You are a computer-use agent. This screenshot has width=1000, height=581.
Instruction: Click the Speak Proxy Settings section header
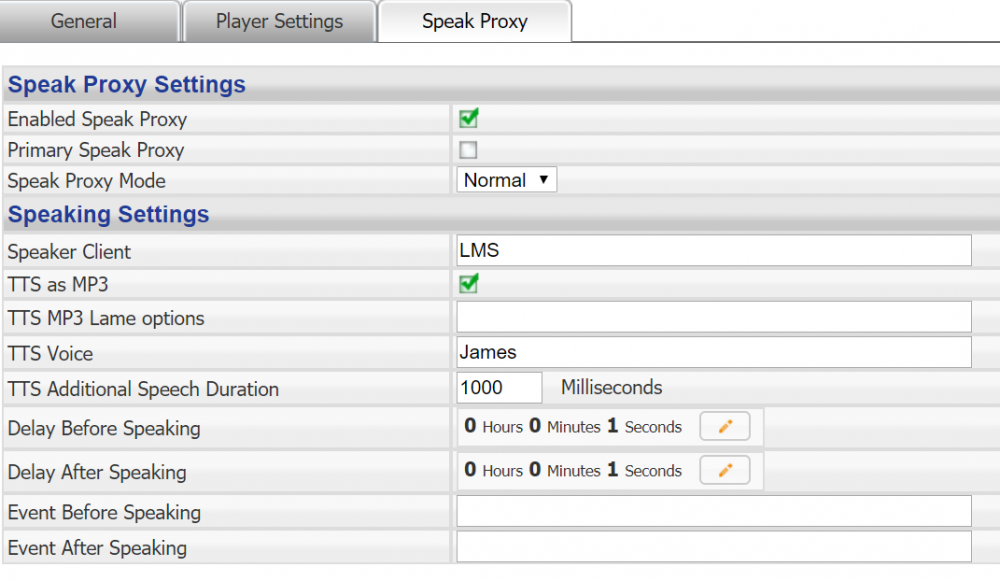tap(127, 85)
